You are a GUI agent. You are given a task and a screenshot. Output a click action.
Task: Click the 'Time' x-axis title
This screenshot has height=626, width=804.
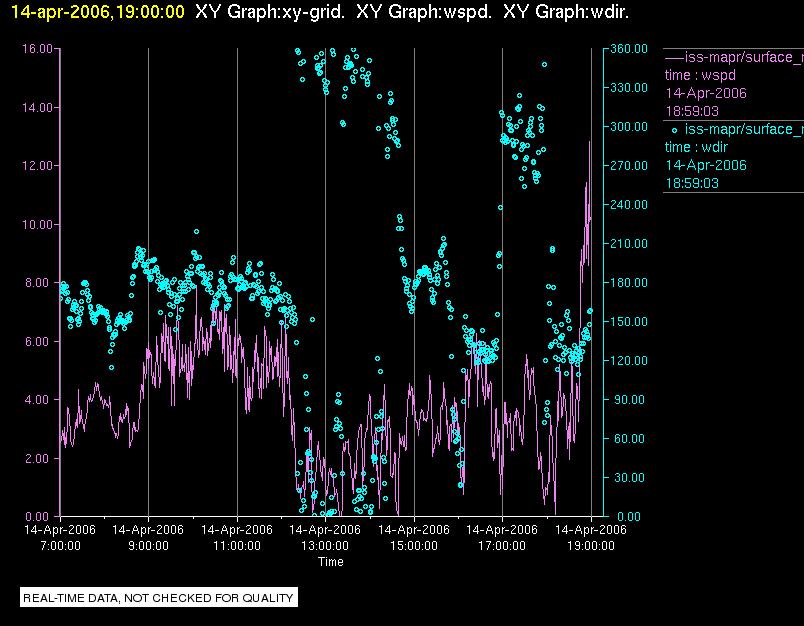[x=331, y=562]
